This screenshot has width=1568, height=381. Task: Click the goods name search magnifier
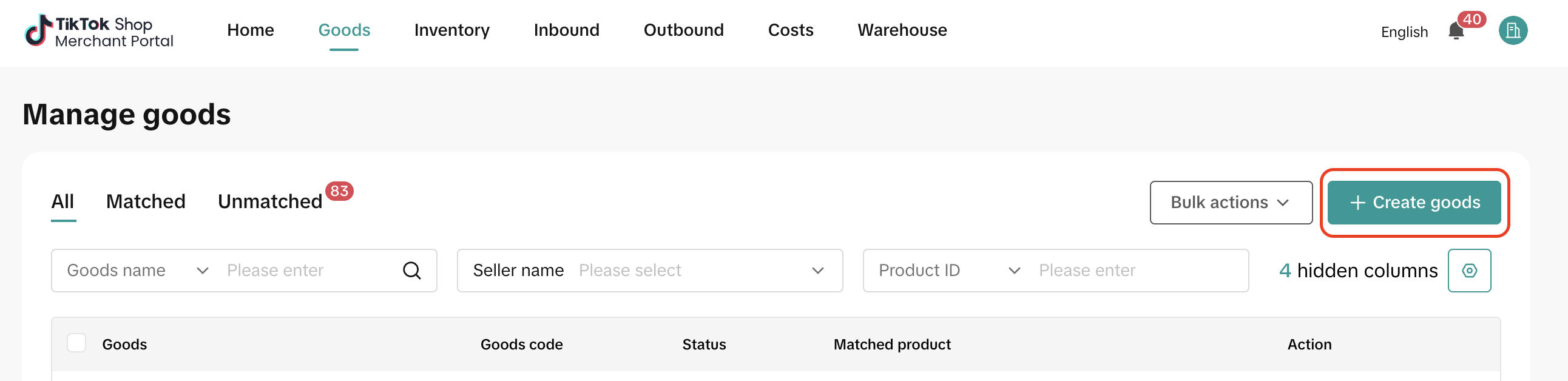click(x=412, y=270)
